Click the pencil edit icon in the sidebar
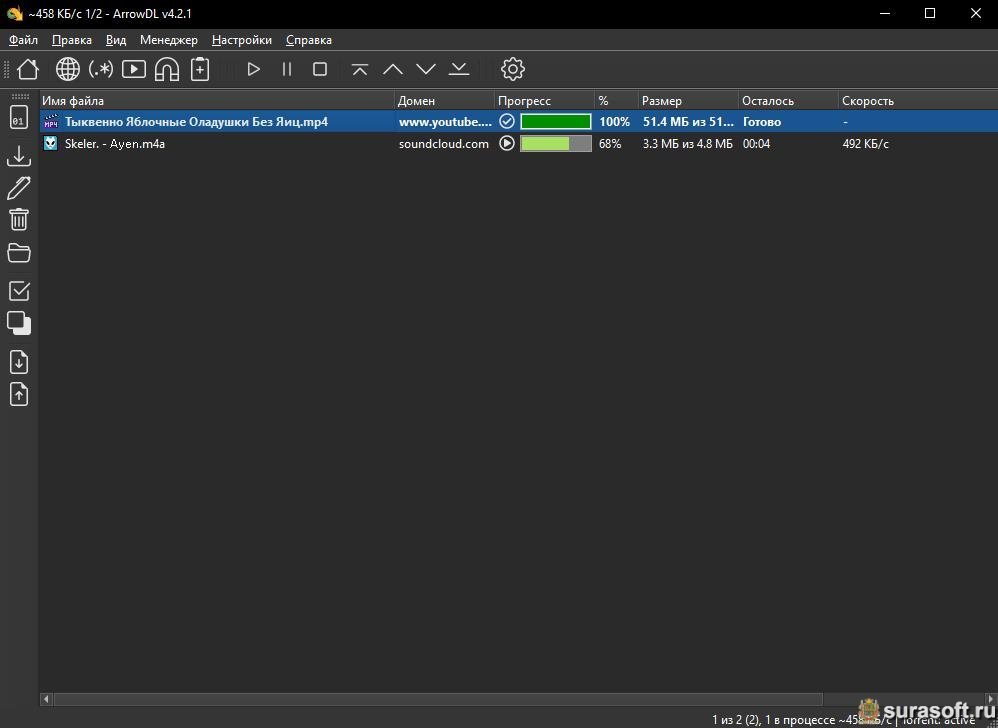The height and width of the screenshot is (728, 998). [19, 188]
